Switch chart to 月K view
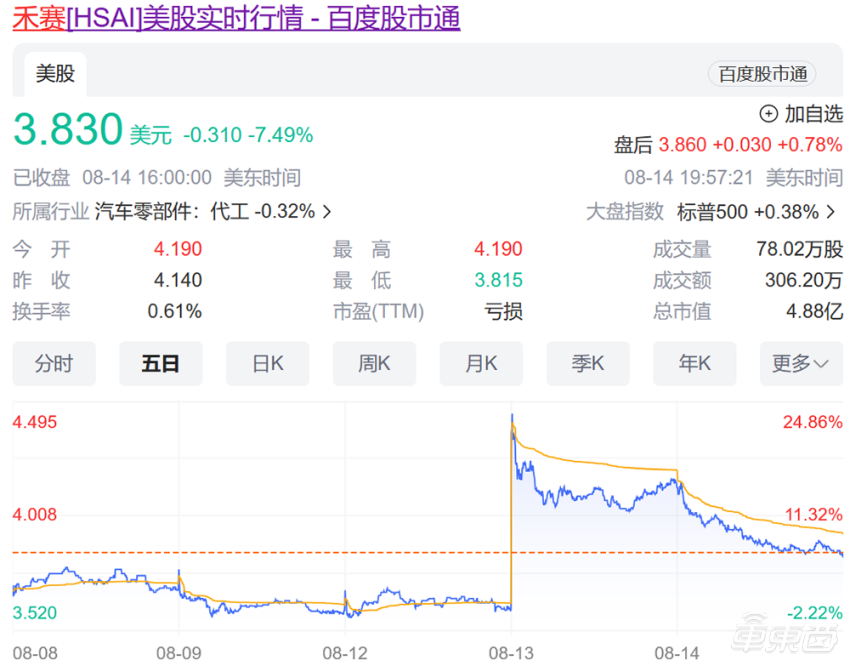This screenshot has height=666, width=850. (x=481, y=364)
